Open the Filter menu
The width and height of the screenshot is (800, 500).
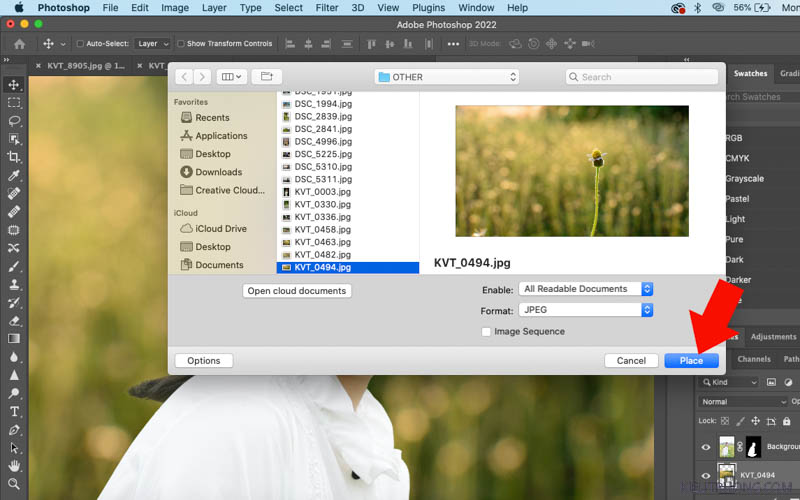tap(327, 8)
